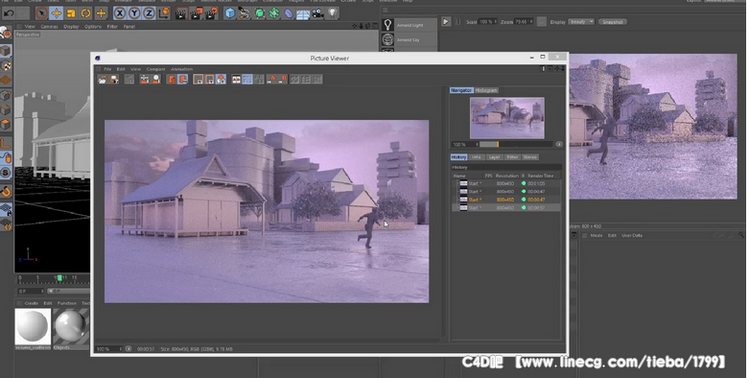The image size is (750, 378).
Task: Click the IPR Zoom value field
Action: pos(524,22)
